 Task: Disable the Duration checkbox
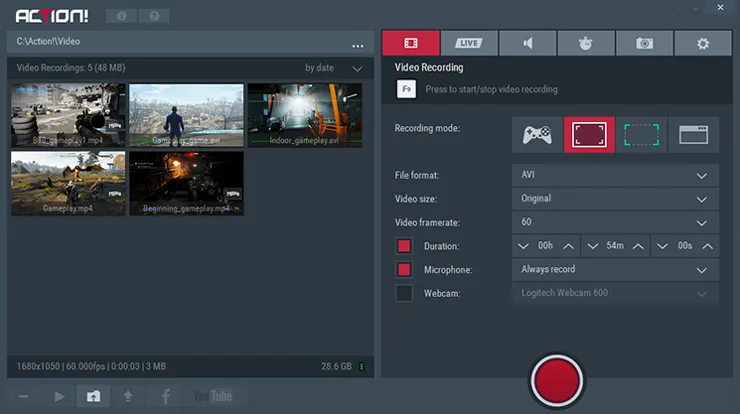click(404, 246)
